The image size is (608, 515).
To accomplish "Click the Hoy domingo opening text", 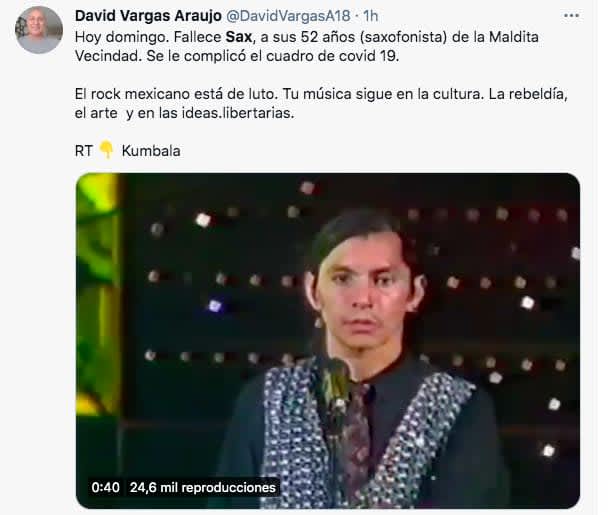I will tap(122, 37).
